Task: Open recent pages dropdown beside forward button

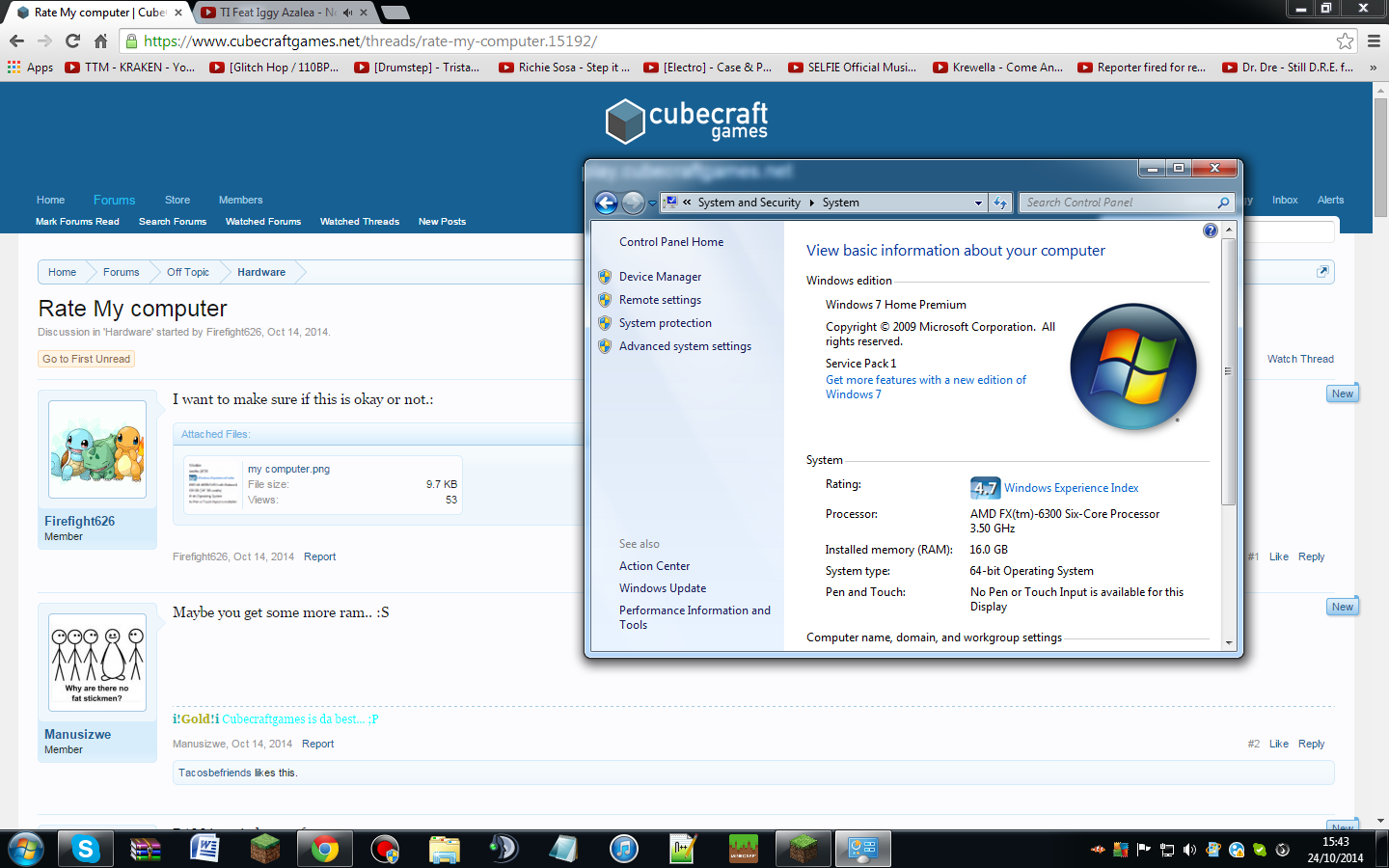Action: (652, 203)
